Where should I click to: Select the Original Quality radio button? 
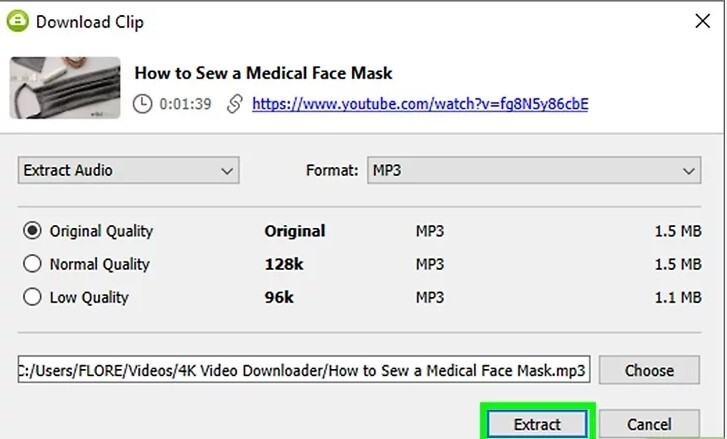pyautogui.click(x=32, y=230)
